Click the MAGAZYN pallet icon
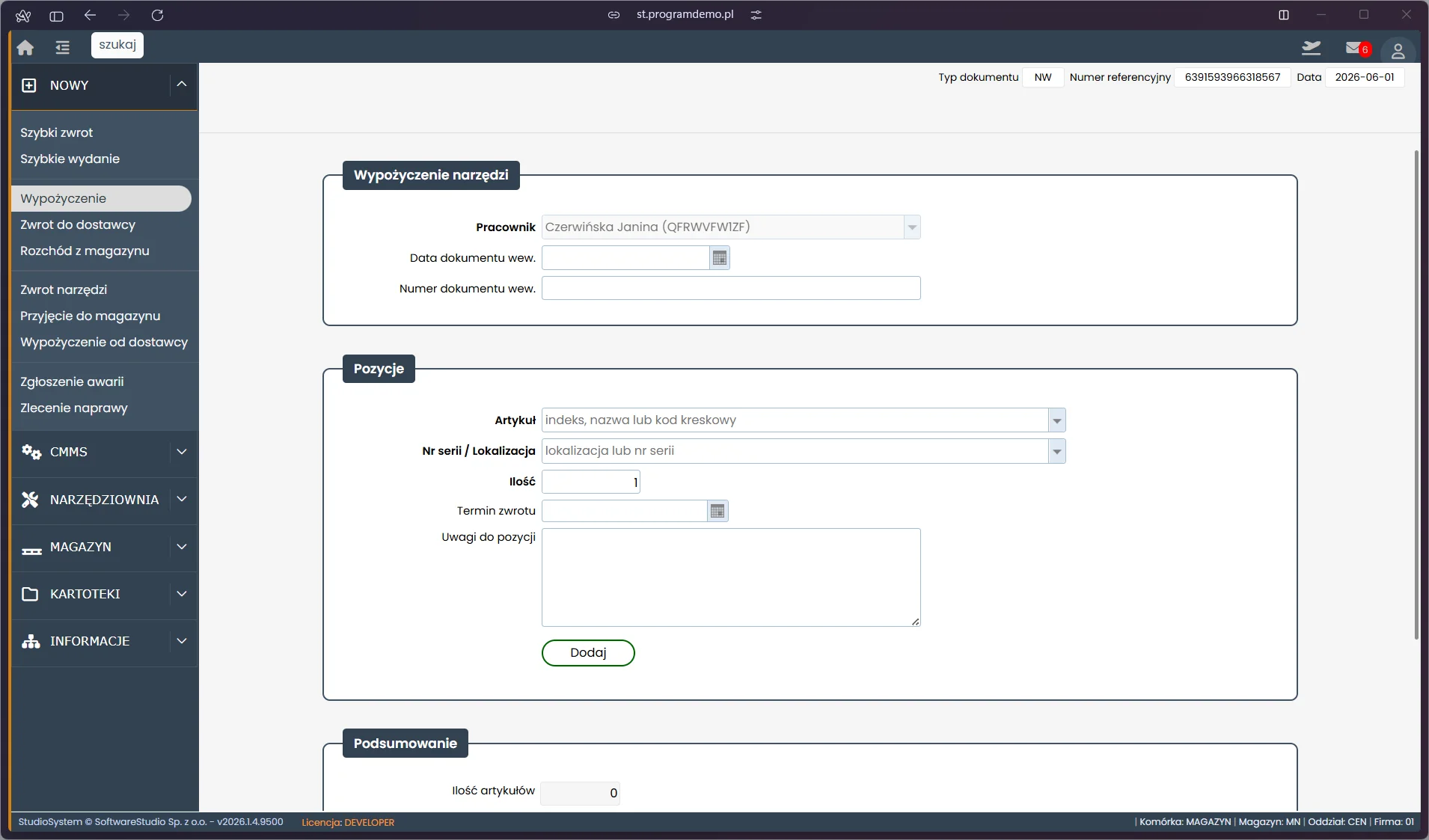Viewport: 1429px width, 840px height. tap(31, 551)
